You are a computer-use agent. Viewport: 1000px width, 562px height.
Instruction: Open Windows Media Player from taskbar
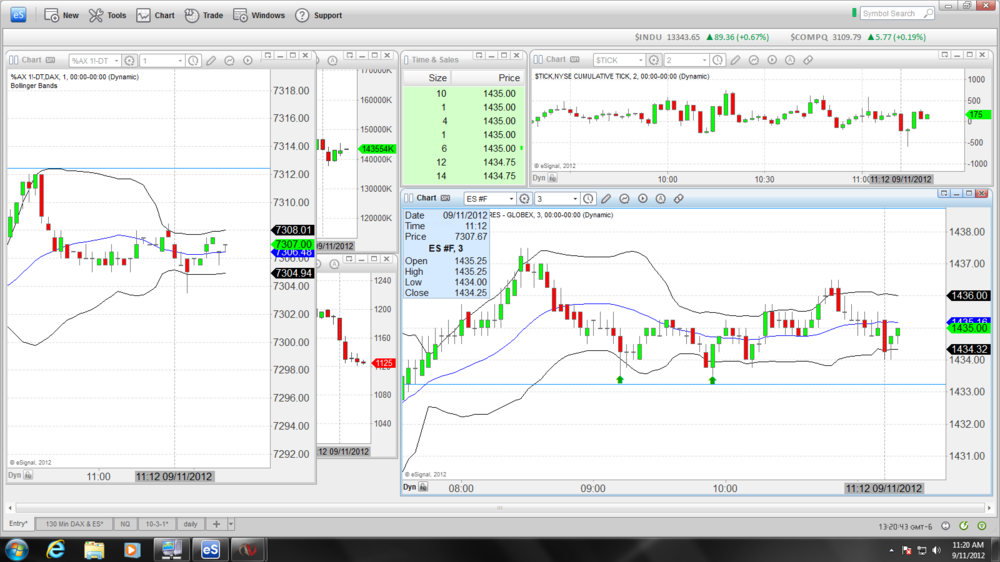click(132, 549)
